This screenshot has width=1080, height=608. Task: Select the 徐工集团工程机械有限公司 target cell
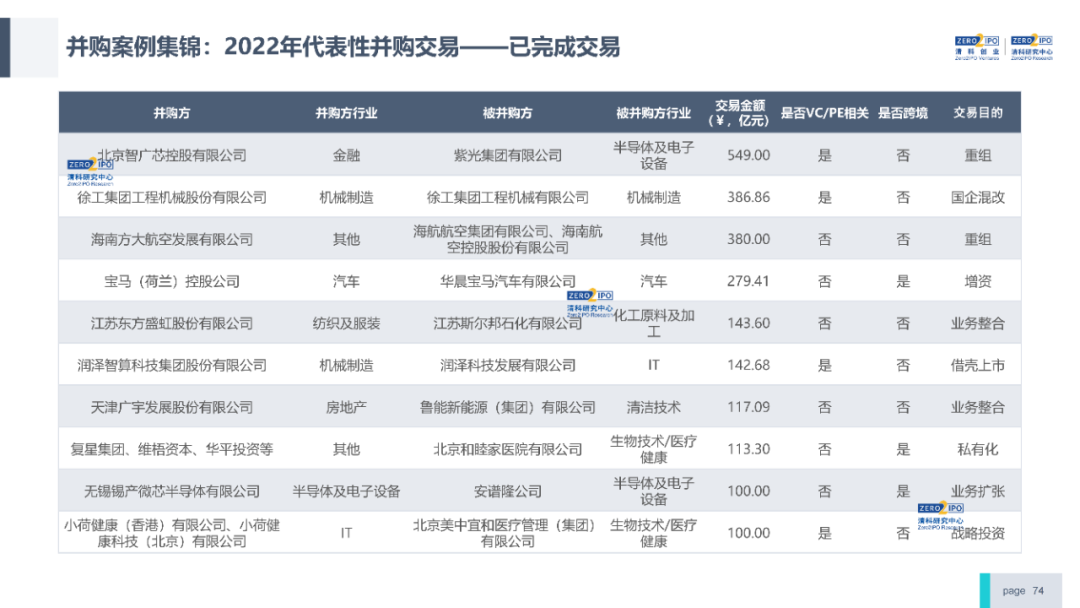click(x=508, y=198)
